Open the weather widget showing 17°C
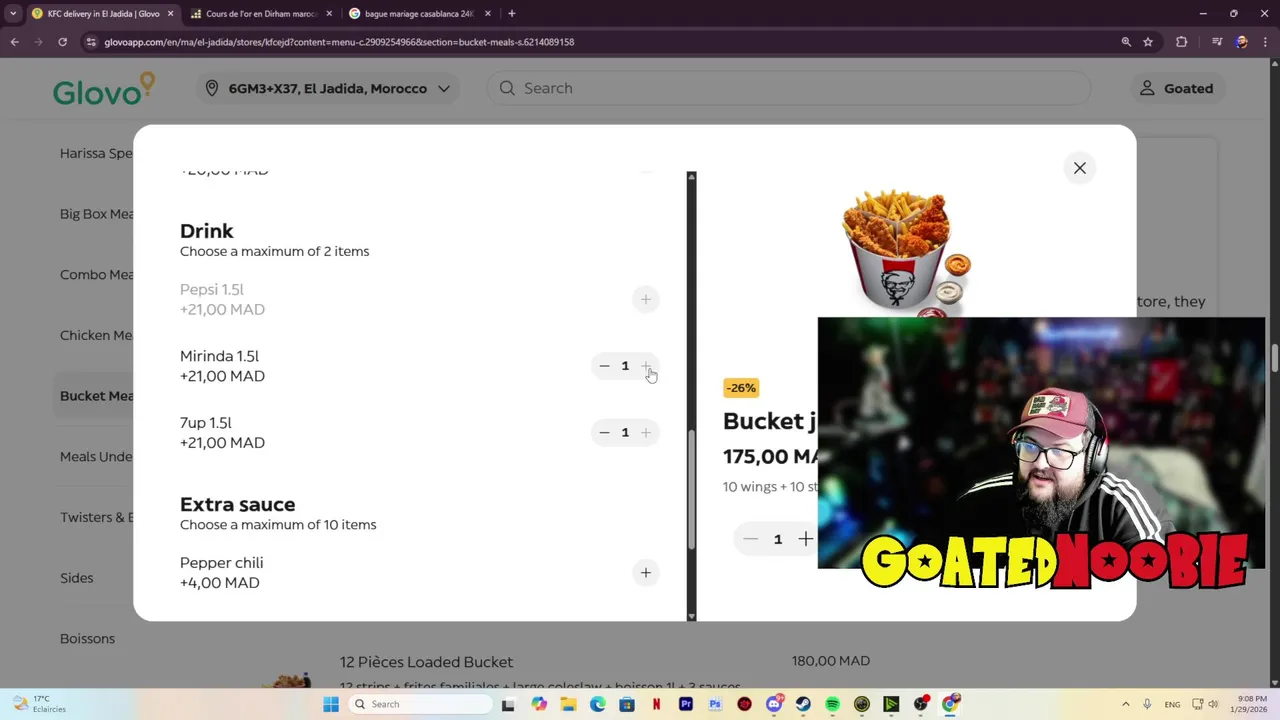This screenshot has width=1280, height=720. (38, 704)
